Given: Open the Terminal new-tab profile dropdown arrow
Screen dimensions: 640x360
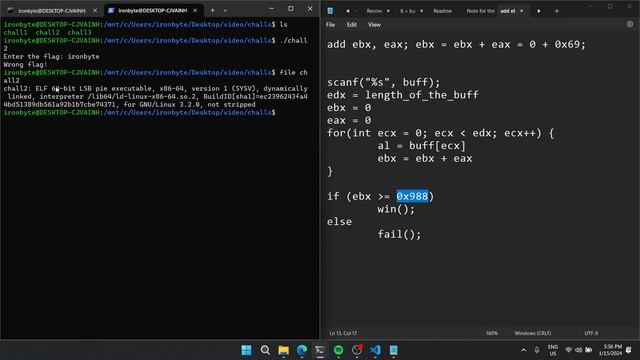Looking at the screenshot, I should tap(225, 10).
